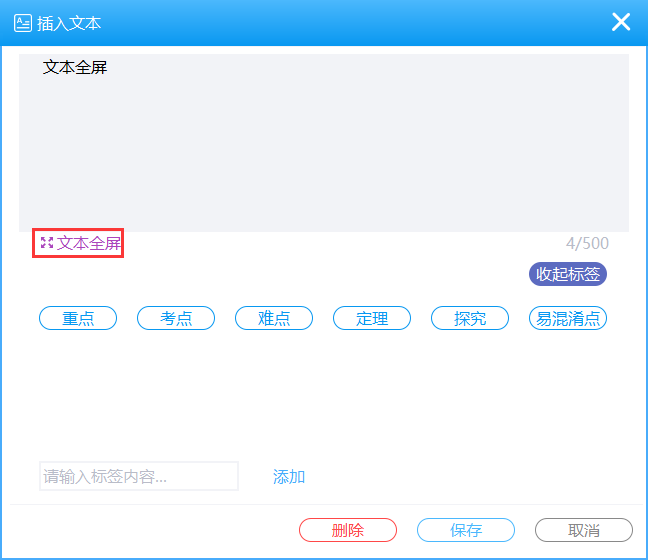Click the typed text 文本全屏 in editor
The image size is (648, 560).
75,67
